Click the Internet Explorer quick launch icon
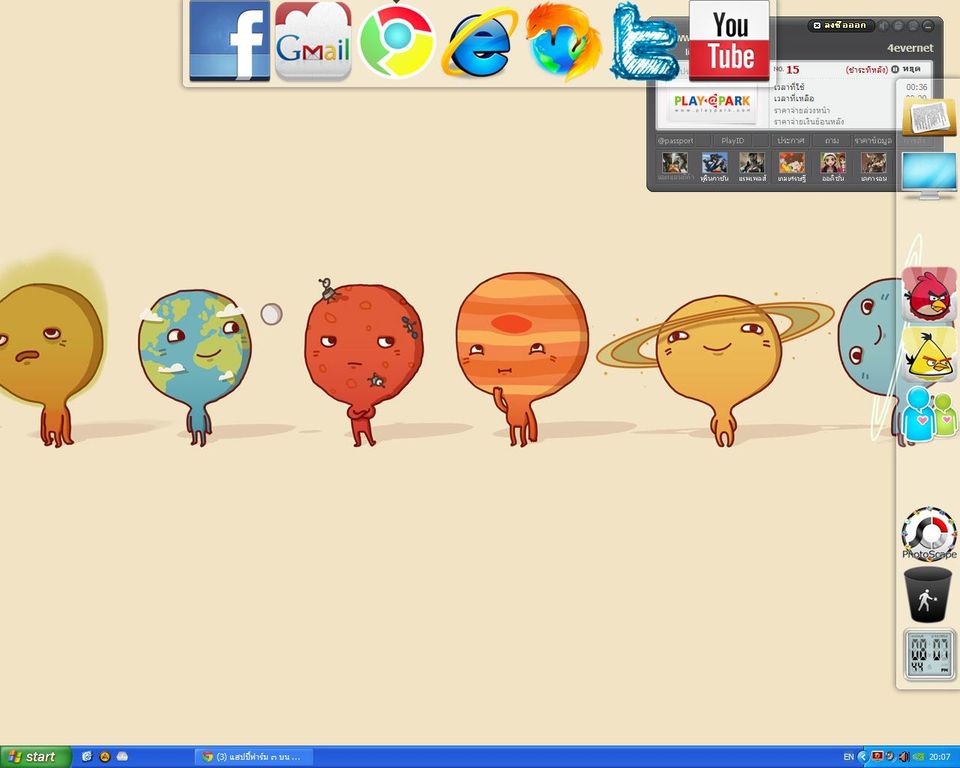Image resolution: width=960 pixels, height=768 pixels. click(x=87, y=757)
